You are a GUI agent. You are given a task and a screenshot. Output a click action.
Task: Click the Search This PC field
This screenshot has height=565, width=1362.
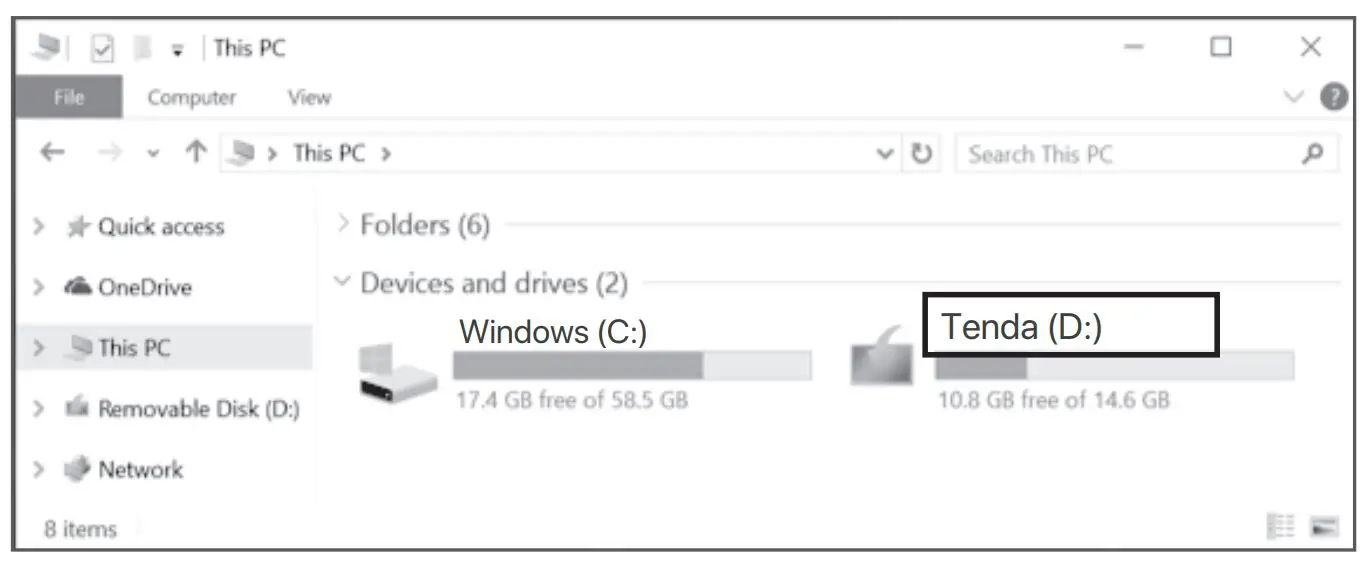[1130, 155]
